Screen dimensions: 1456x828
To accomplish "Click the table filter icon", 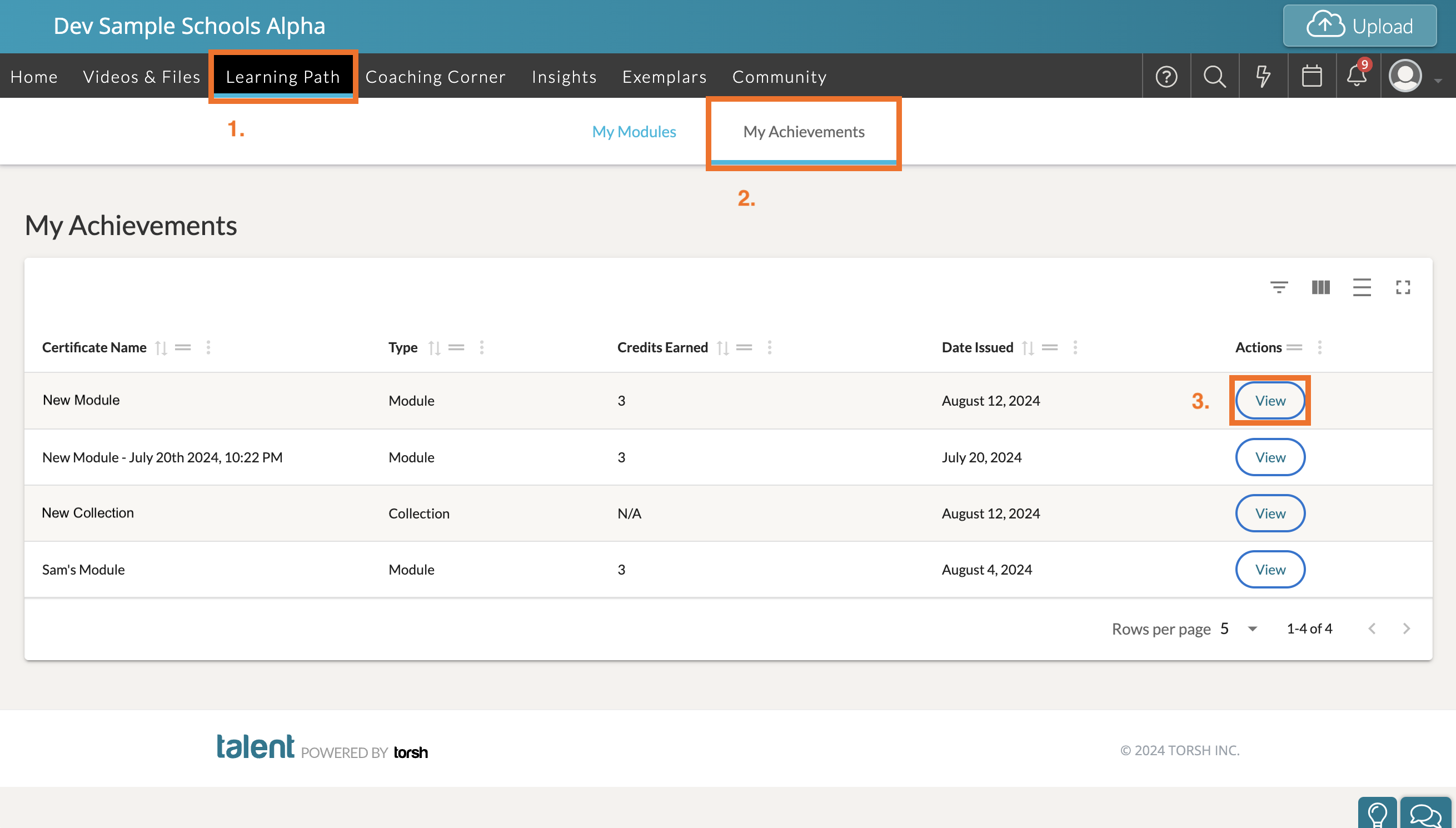I will pos(1279,287).
